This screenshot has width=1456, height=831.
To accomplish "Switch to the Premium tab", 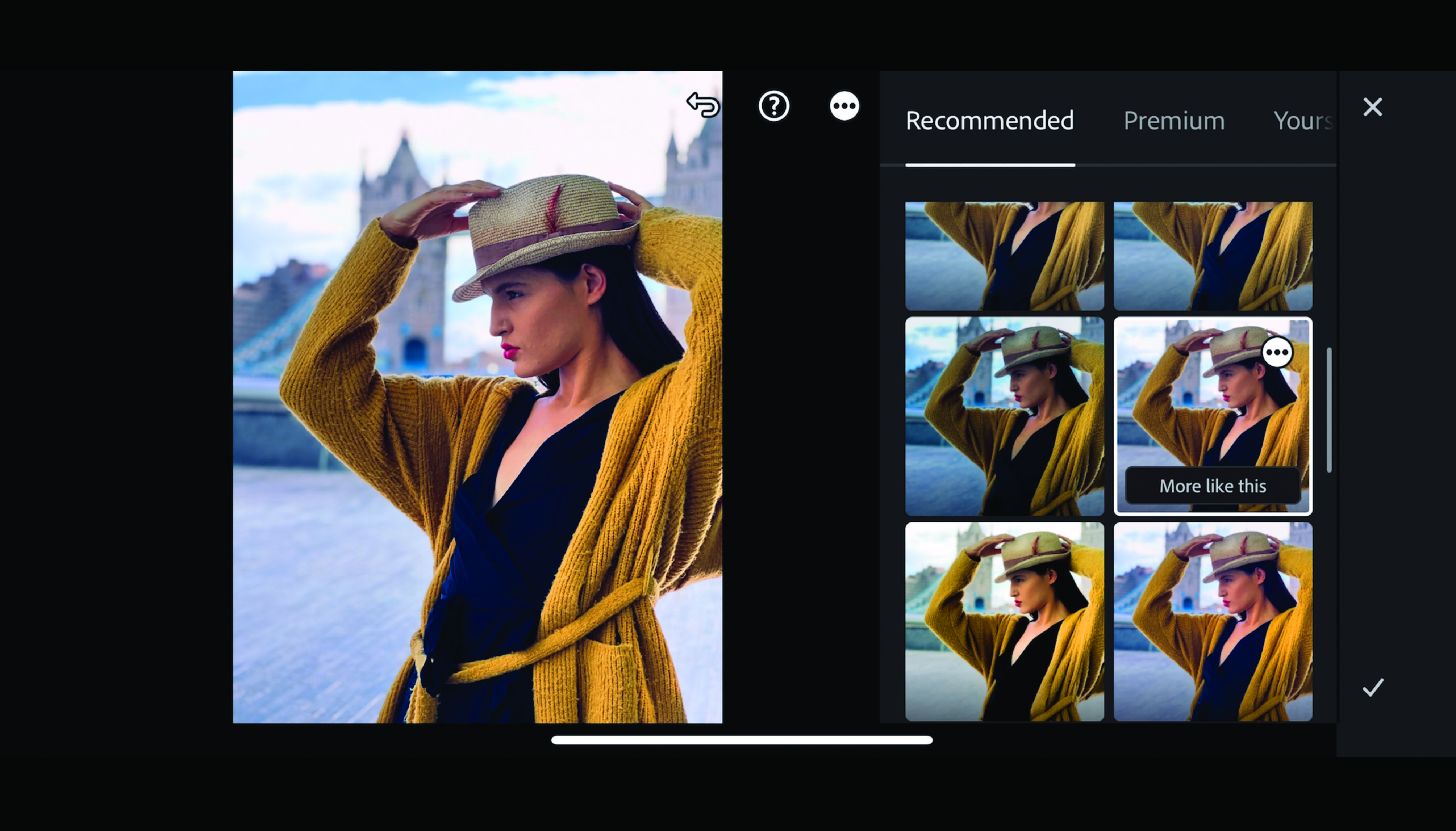I will 1173,119.
